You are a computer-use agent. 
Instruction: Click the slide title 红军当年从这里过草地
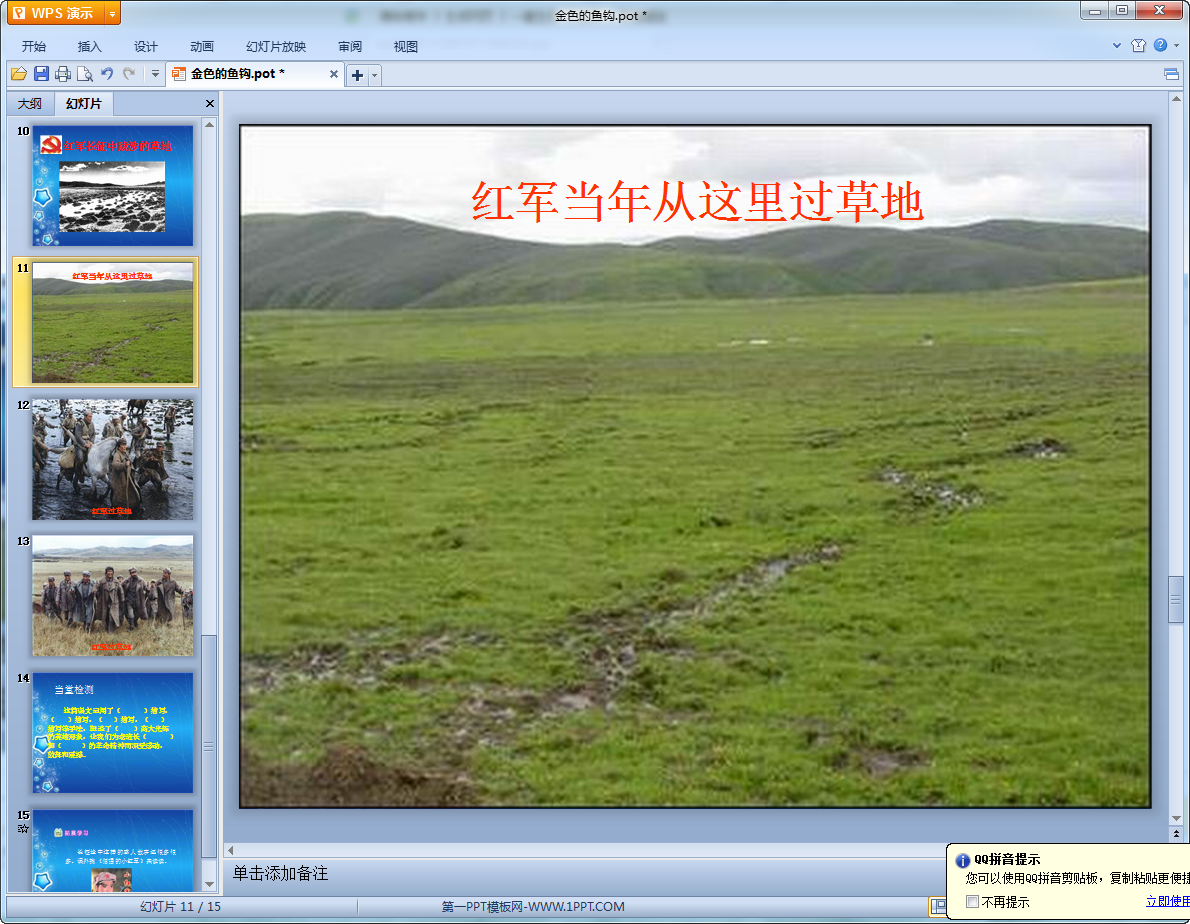click(697, 202)
